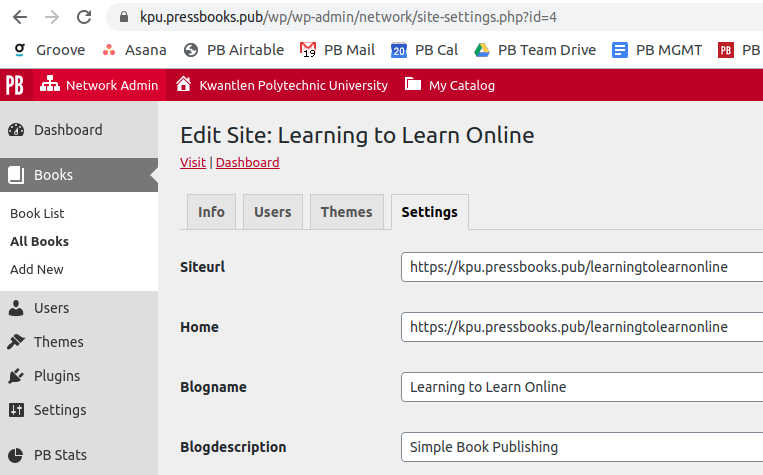Click the Visit link under site title
Viewport: 763px width, 475px height.
pyautogui.click(x=192, y=163)
